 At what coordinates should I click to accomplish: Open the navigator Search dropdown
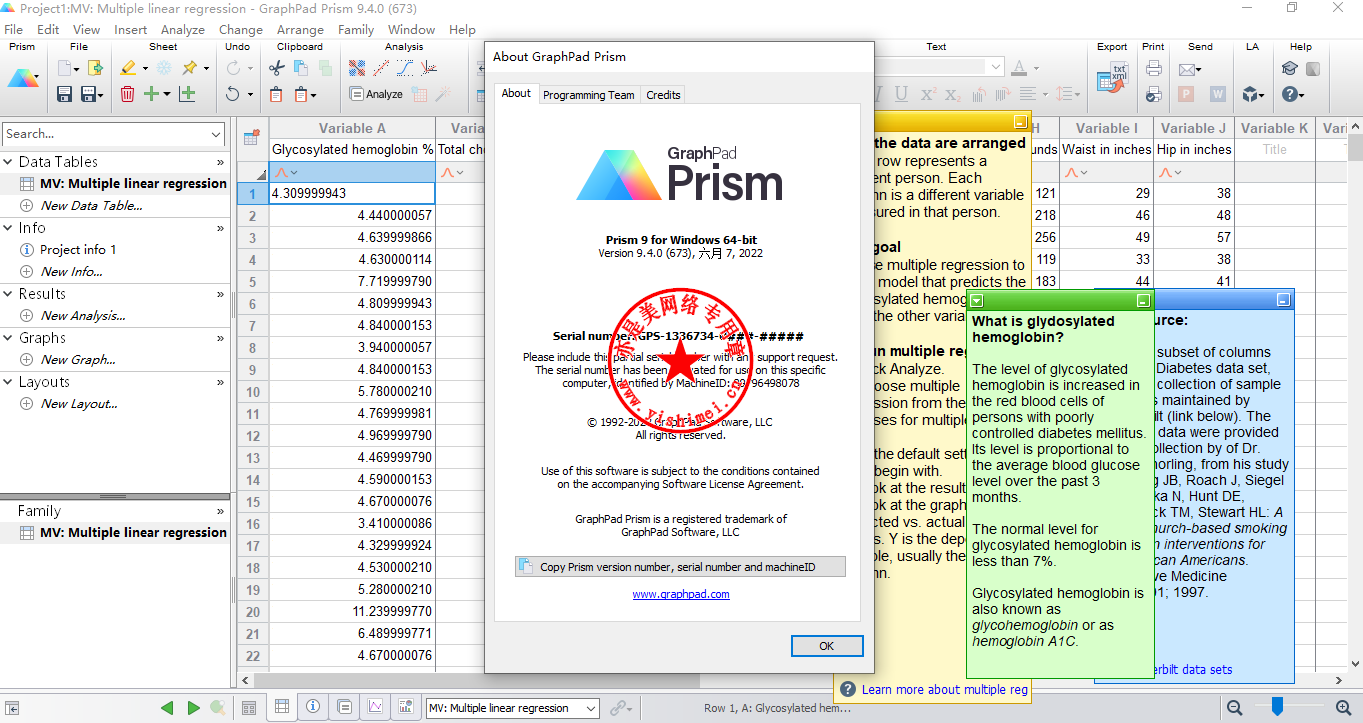(217, 133)
